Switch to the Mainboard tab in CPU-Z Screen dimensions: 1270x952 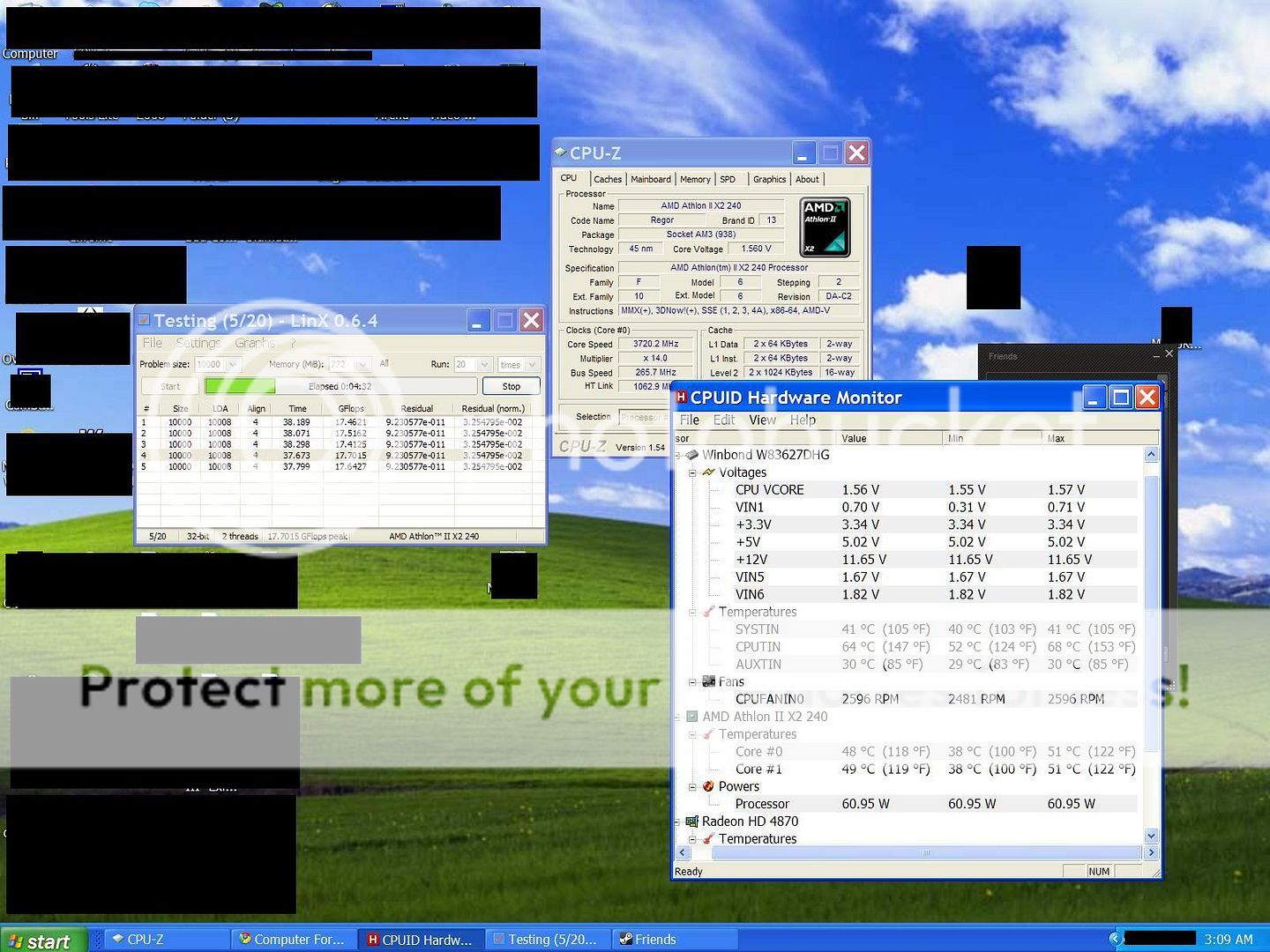click(x=651, y=179)
